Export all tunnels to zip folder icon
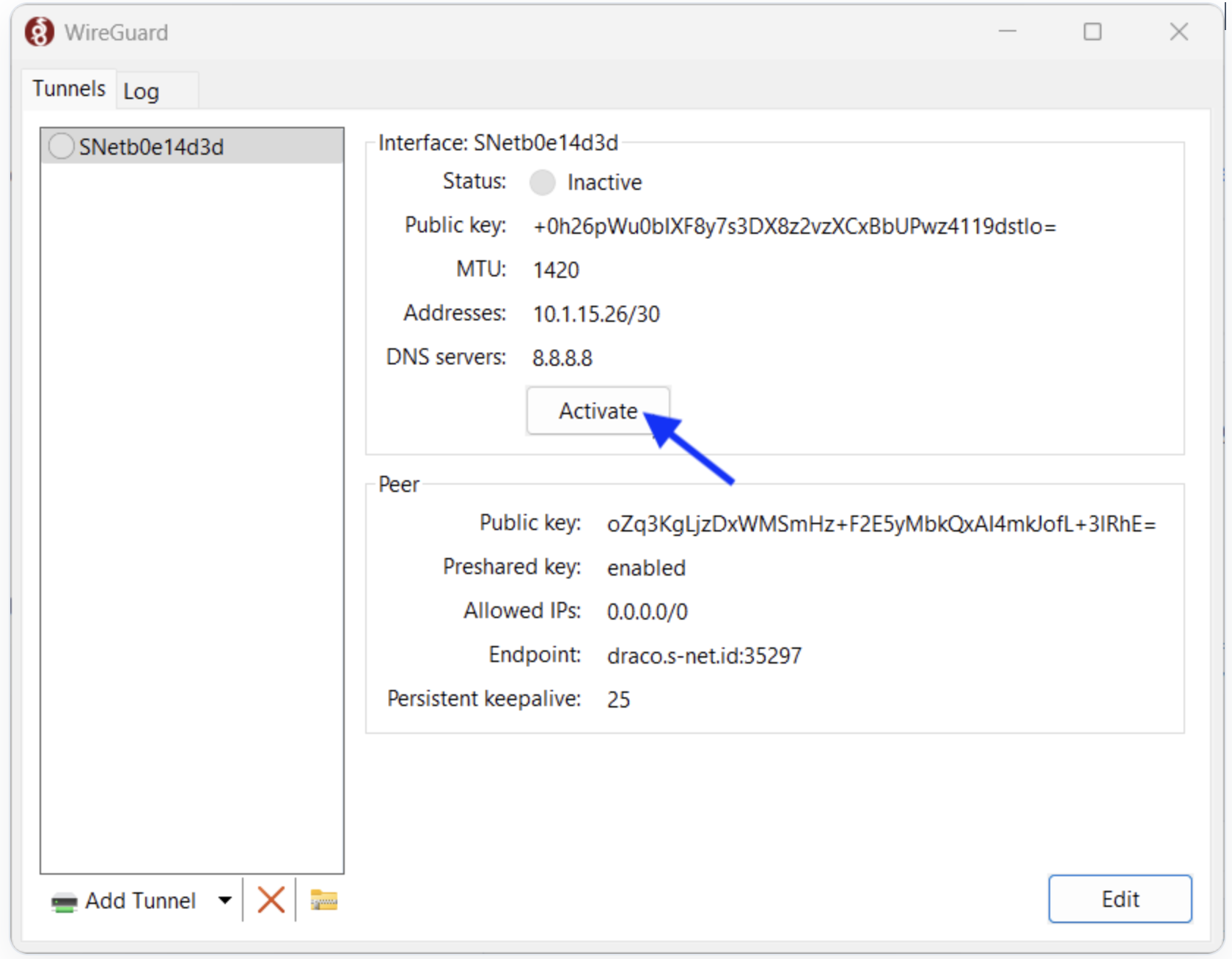This screenshot has width=1232, height=959. click(323, 900)
